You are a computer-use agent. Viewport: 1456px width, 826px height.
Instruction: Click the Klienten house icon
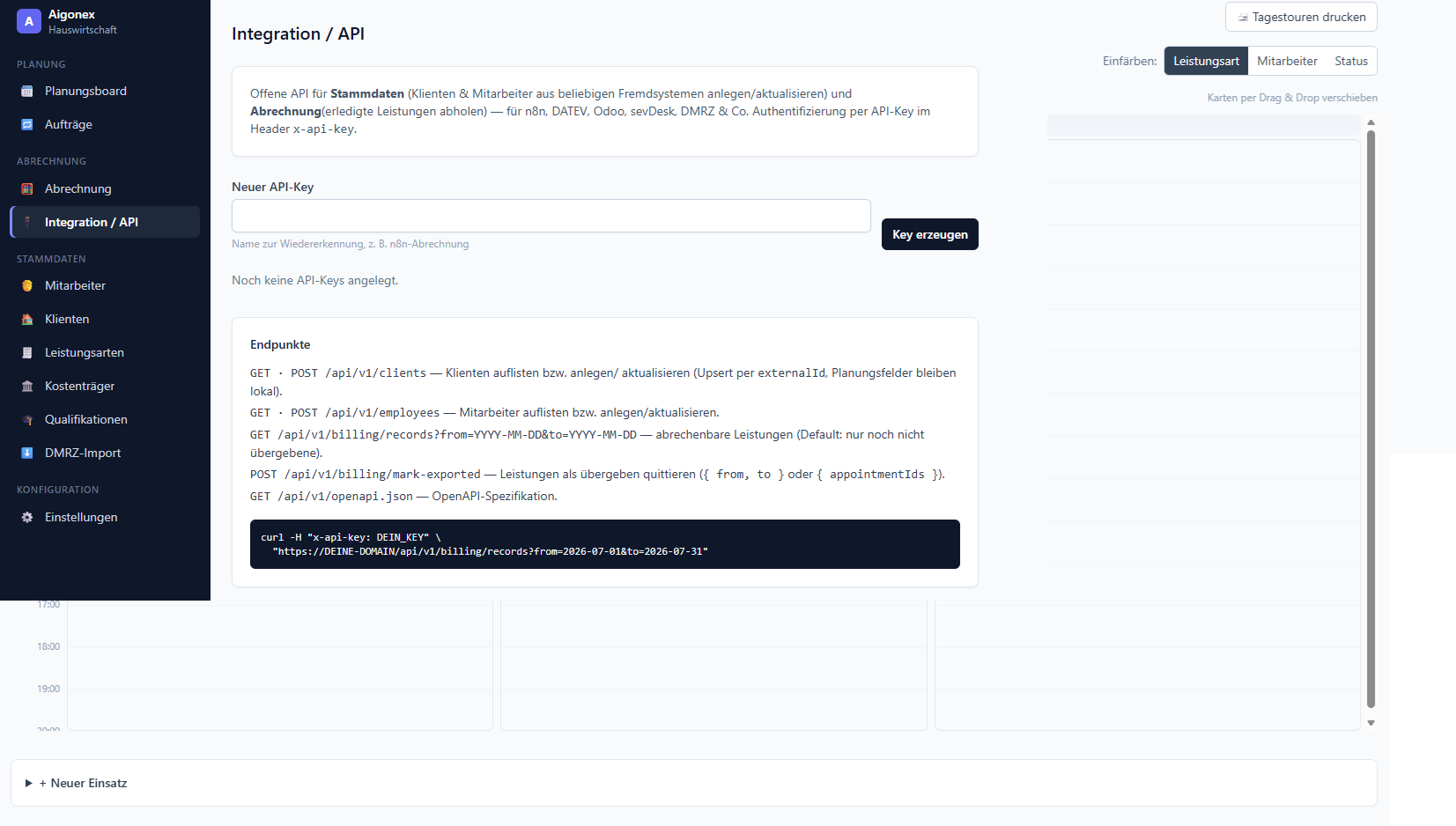coord(27,320)
